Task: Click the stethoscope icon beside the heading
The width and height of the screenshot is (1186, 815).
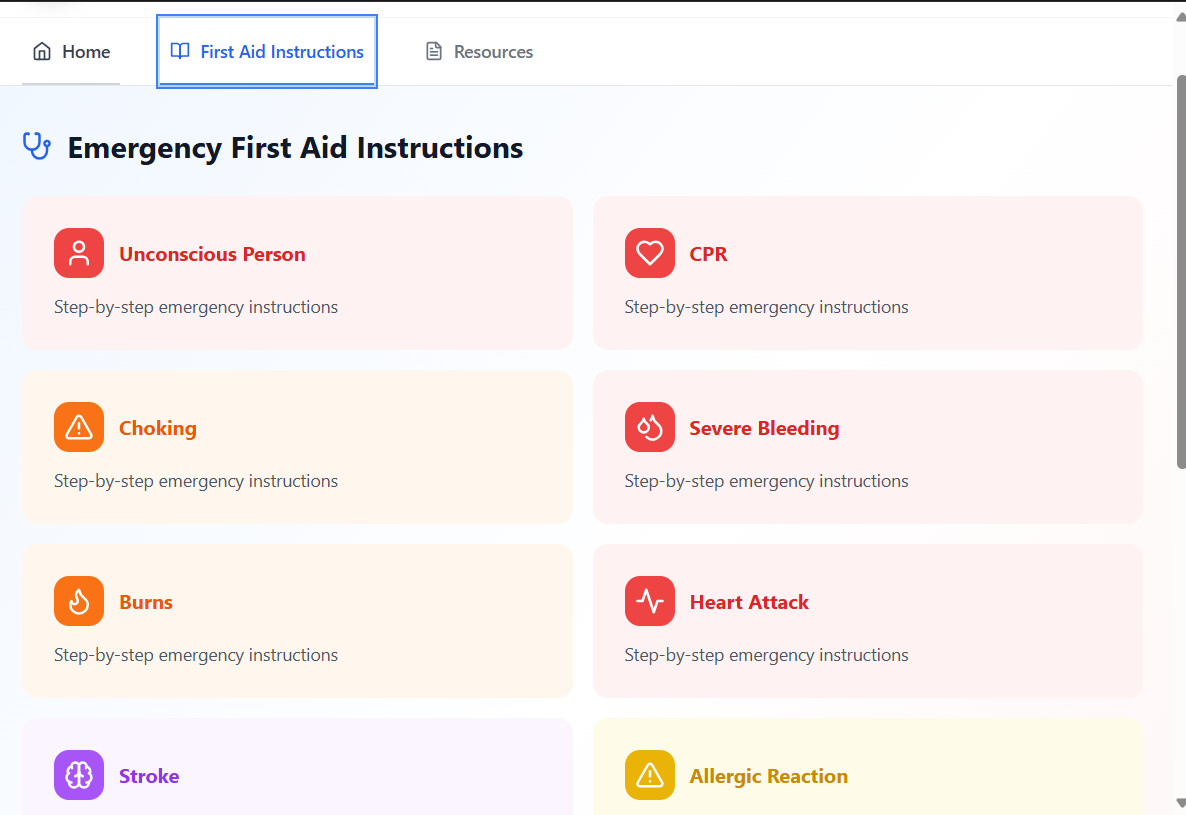Action: pos(37,147)
